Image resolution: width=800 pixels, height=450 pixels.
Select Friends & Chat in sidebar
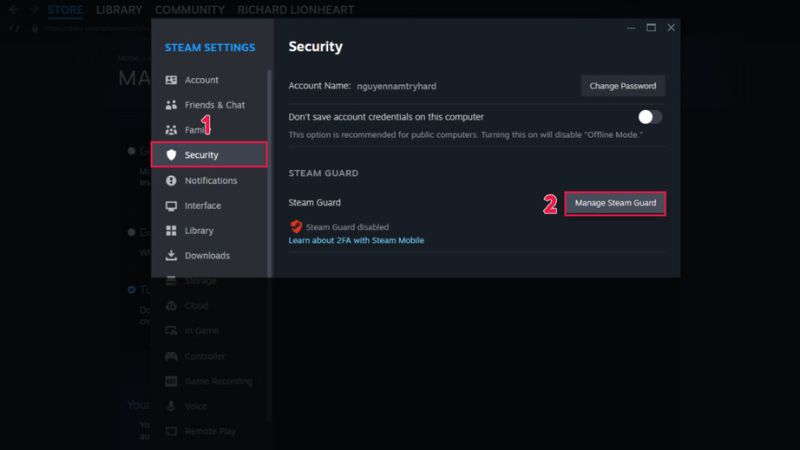coord(209,105)
